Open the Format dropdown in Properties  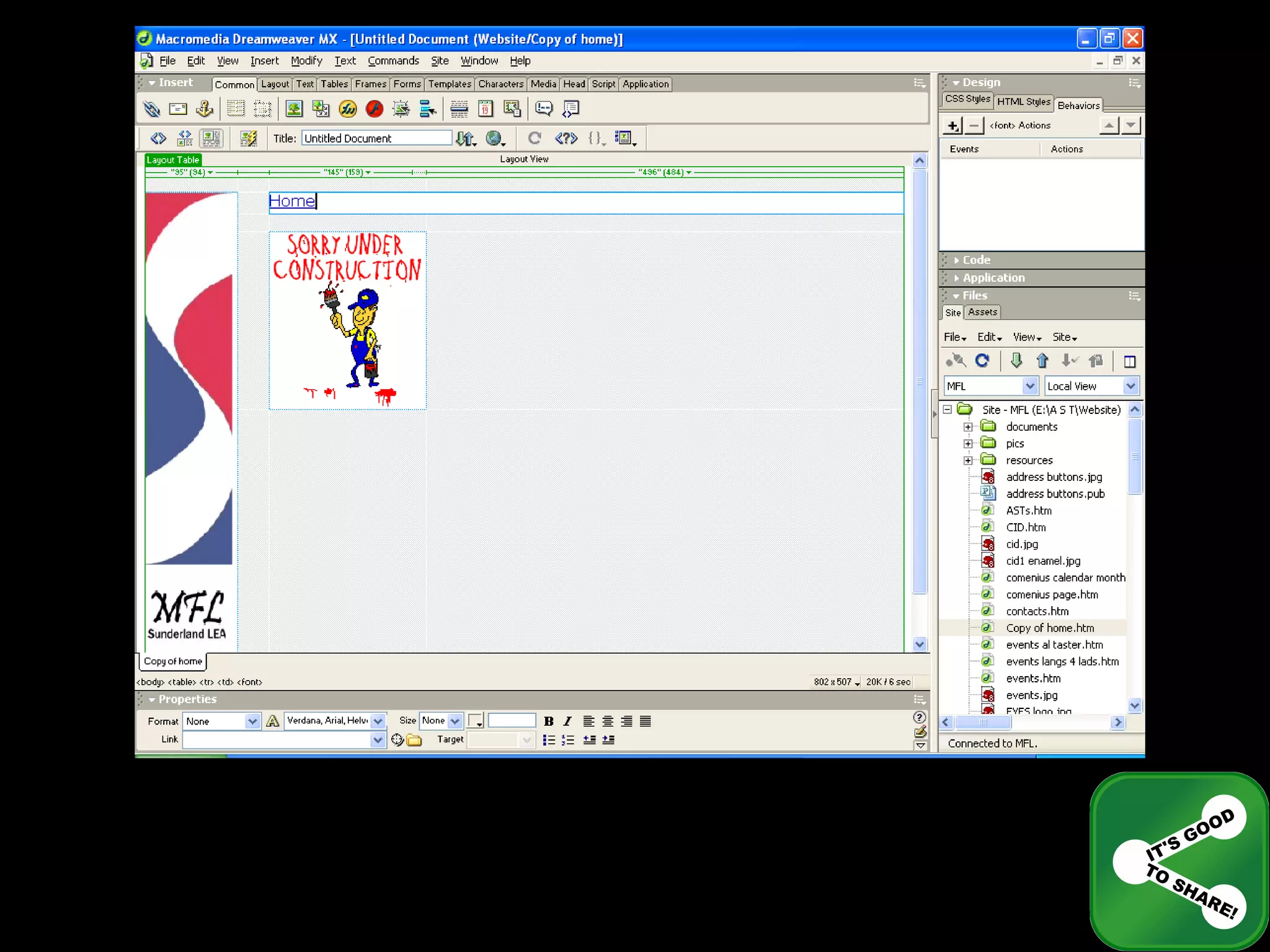pyautogui.click(x=252, y=721)
